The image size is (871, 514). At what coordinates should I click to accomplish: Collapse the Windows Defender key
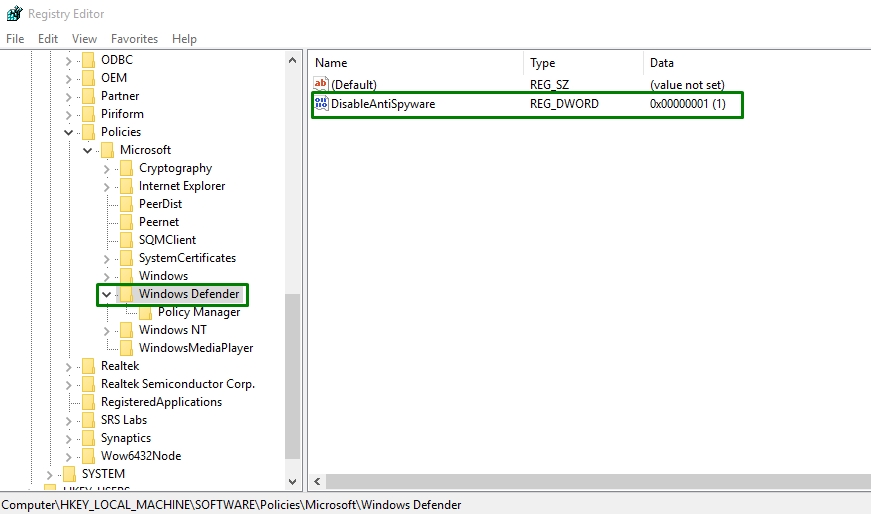point(106,295)
